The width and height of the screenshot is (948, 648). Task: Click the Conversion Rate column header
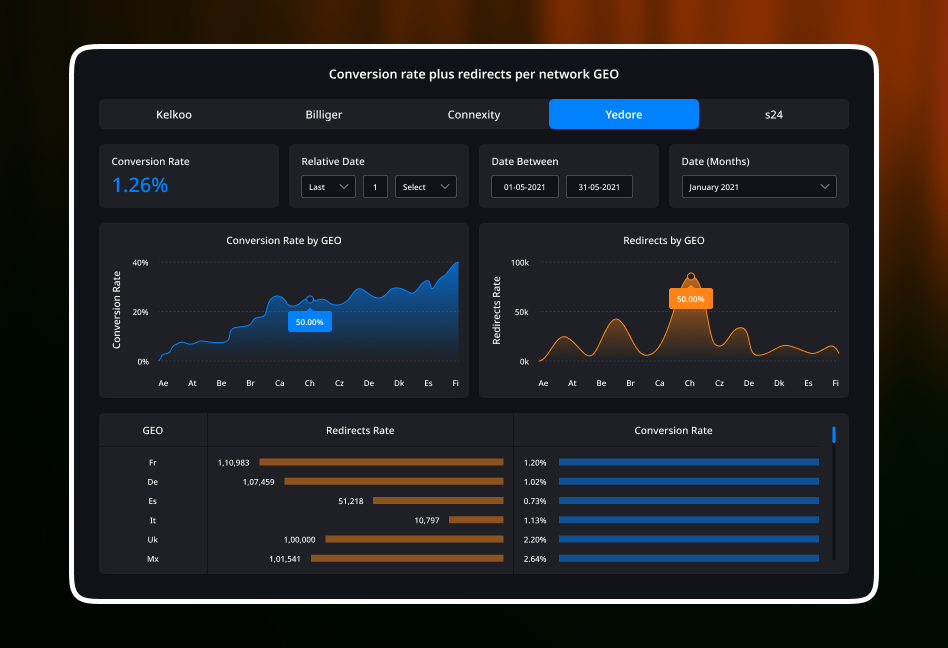[673, 430]
